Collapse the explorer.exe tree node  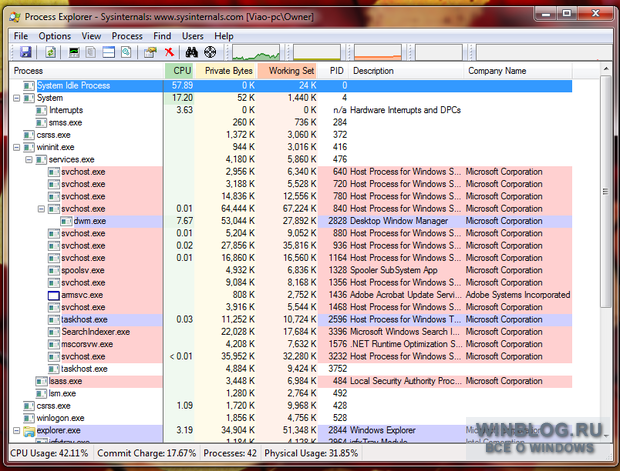click(x=16, y=430)
